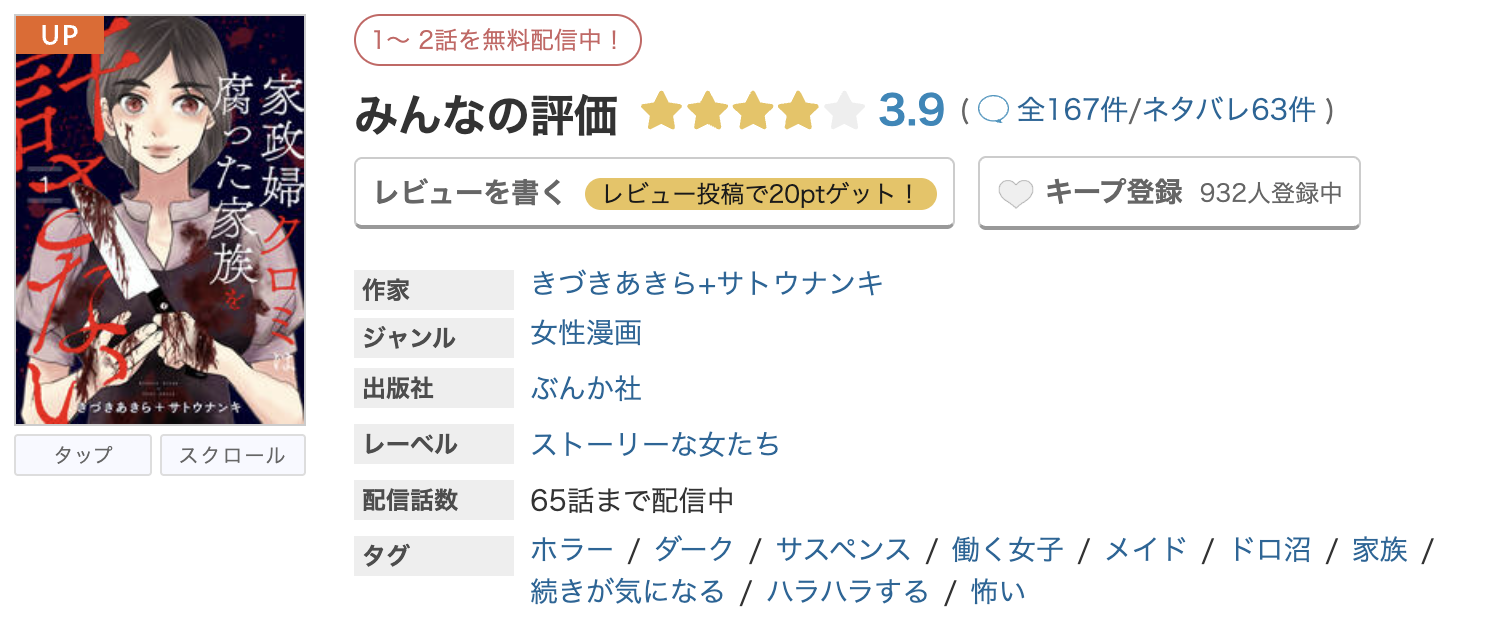Click the yellow レビュー投稿で20ptゲット badge
The width and height of the screenshot is (1506, 634).
pos(763,193)
